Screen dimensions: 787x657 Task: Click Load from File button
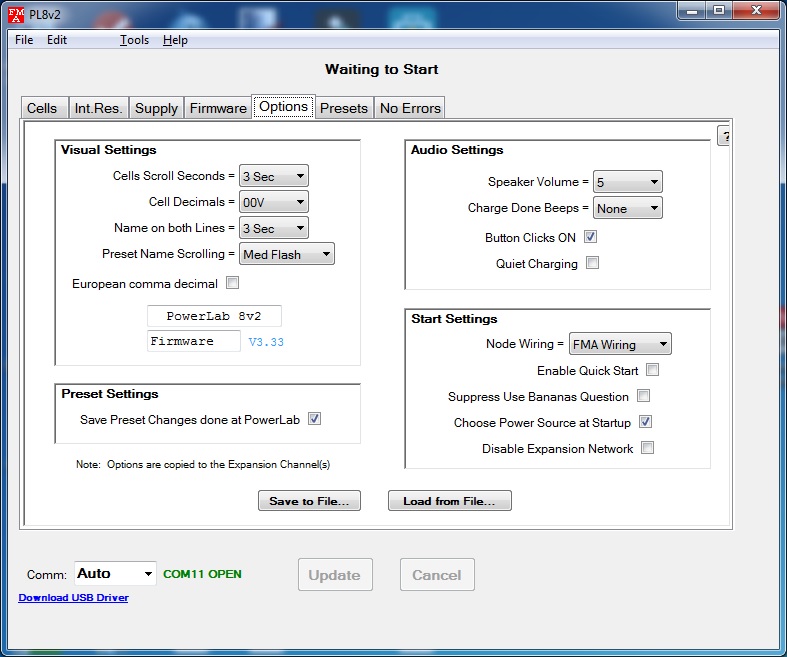click(x=449, y=501)
